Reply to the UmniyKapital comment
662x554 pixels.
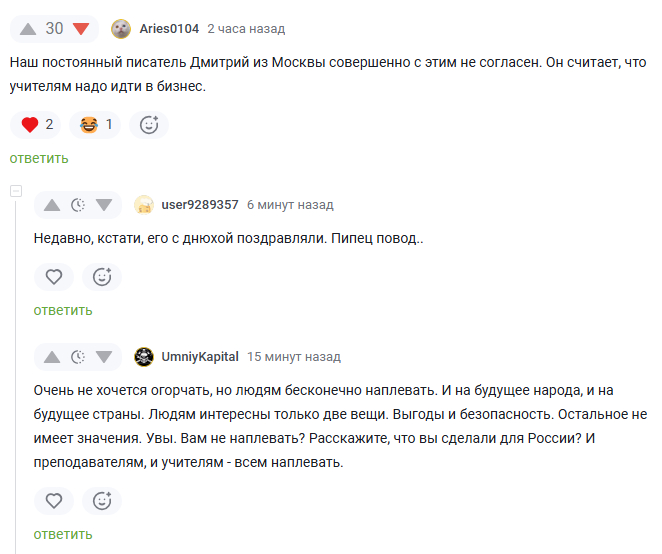click(x=62, y=534)
